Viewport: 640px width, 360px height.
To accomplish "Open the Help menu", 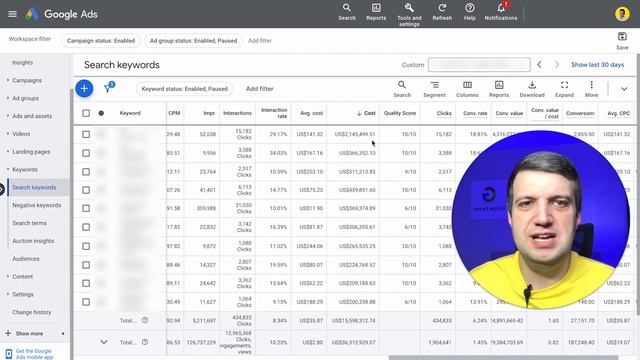I will (x=469, y=12).
